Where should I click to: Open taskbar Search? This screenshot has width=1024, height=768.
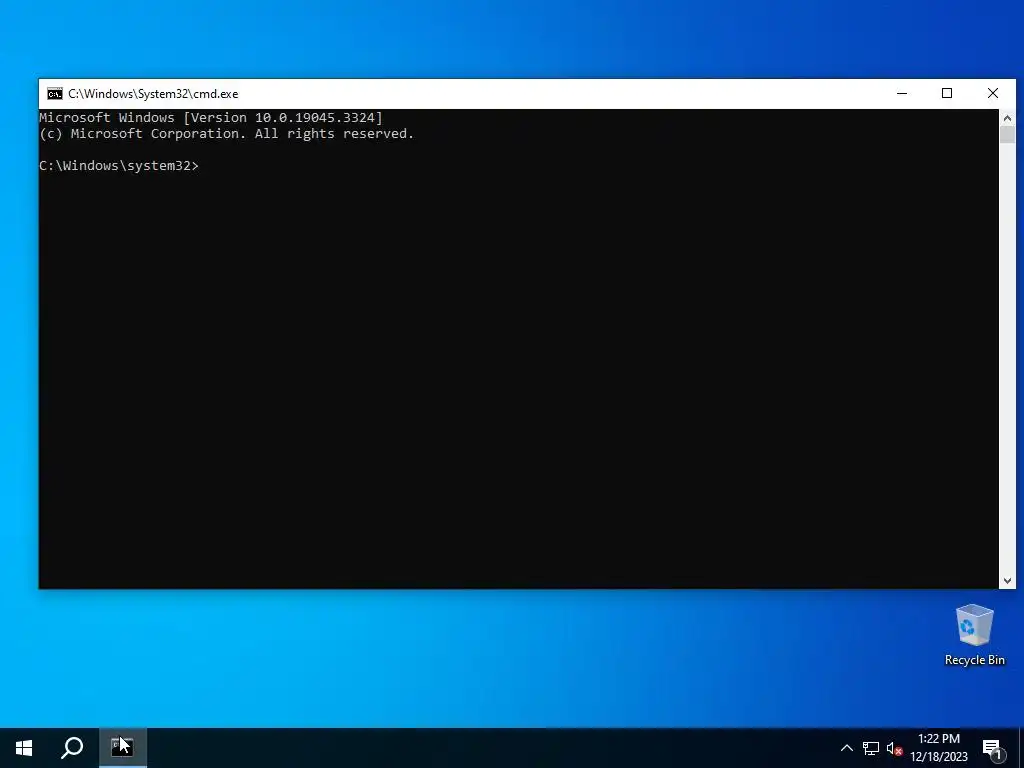click(x=72, y=748)
